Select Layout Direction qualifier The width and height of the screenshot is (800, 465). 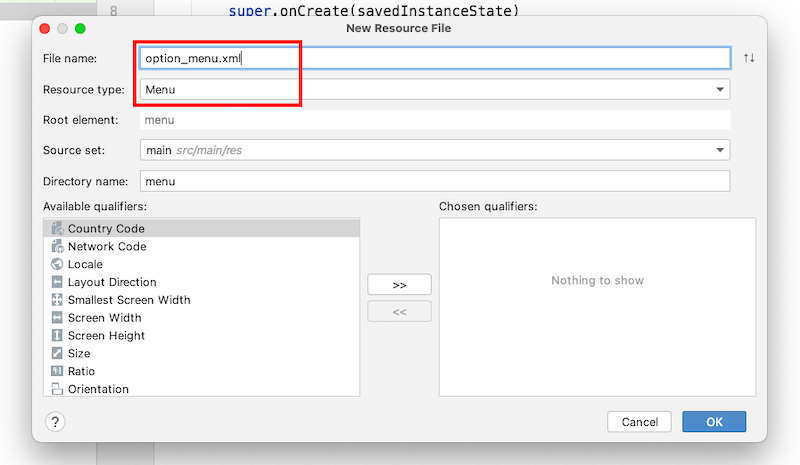(202, 282)
